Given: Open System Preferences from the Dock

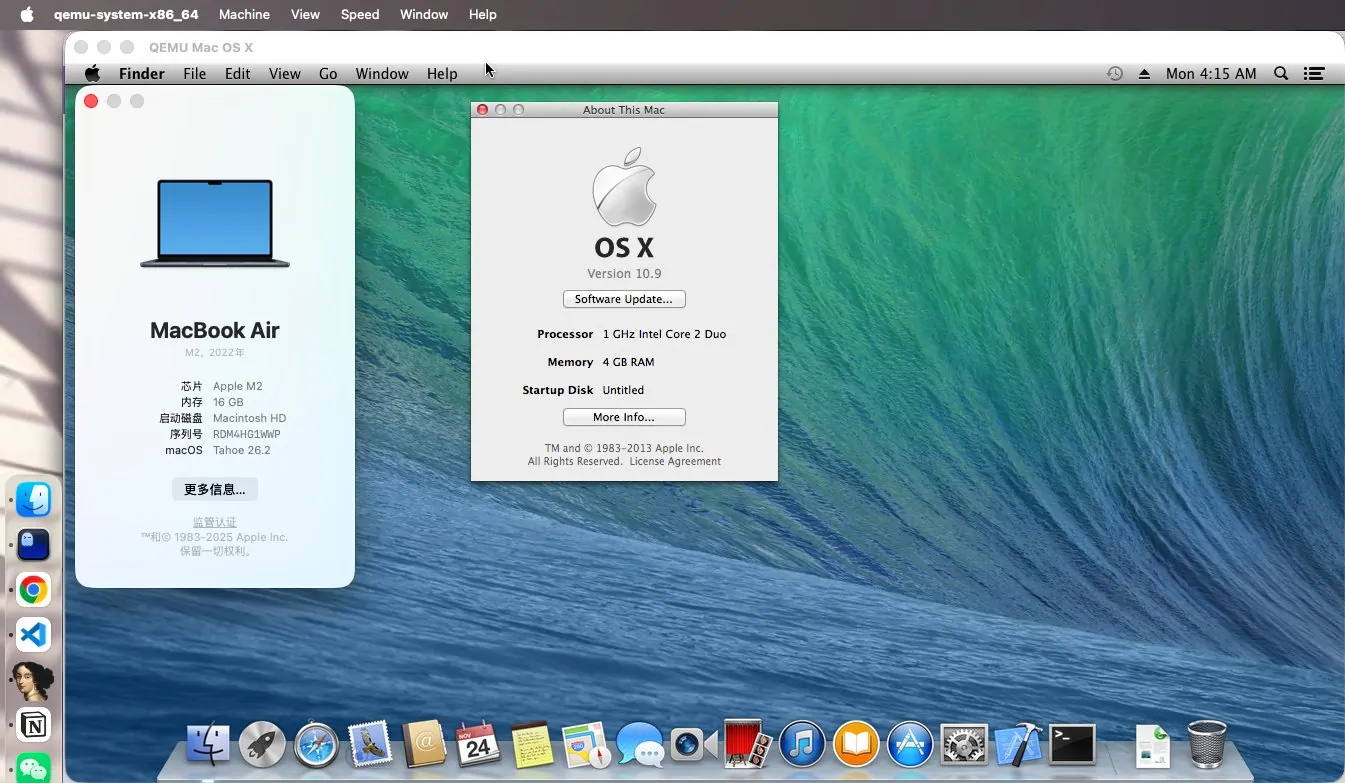Looking at the screenshot, I should pos(963,744).
